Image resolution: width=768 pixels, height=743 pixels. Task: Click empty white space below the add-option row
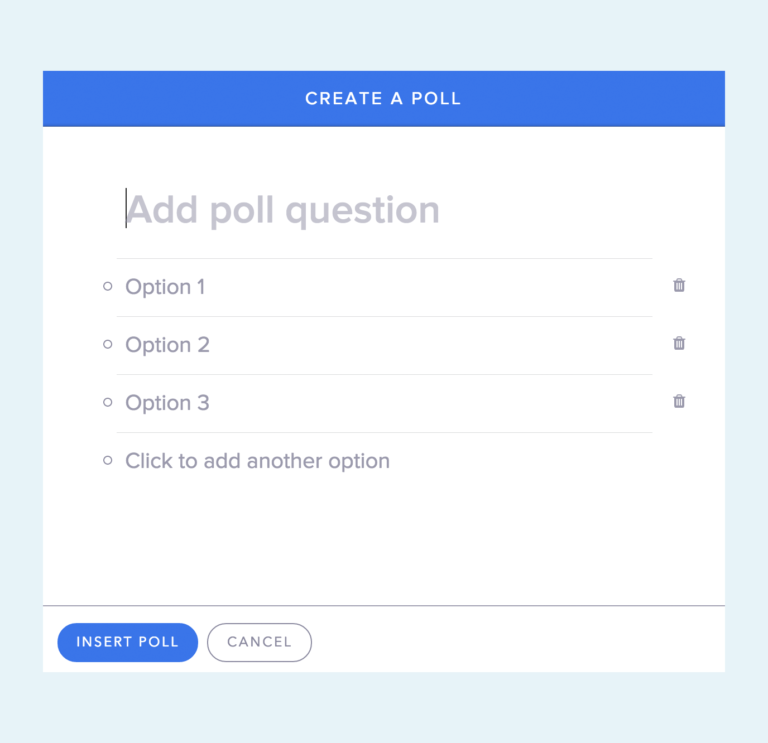[384, 539]
